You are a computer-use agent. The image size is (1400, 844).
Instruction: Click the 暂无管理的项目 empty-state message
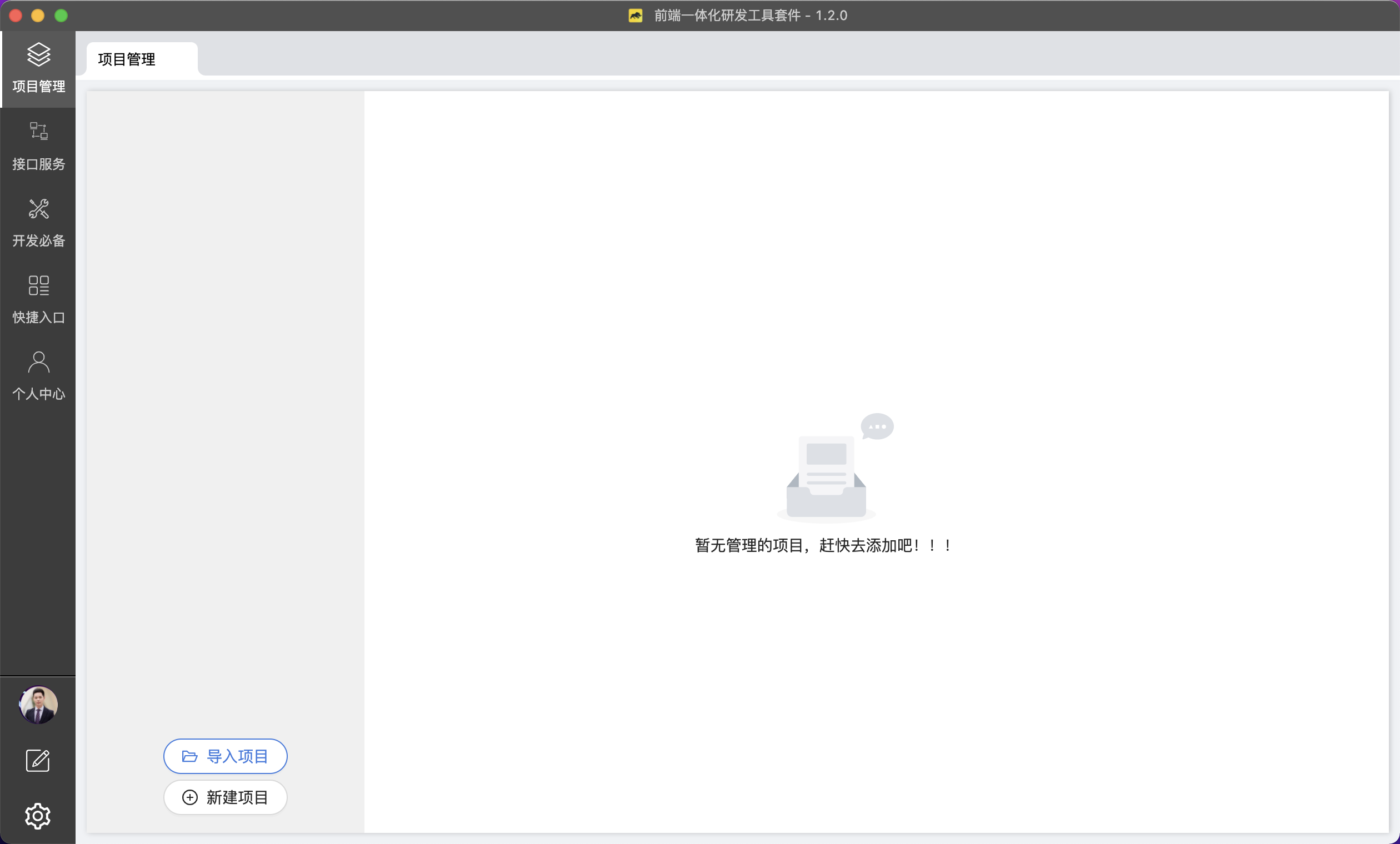(823, 545)
